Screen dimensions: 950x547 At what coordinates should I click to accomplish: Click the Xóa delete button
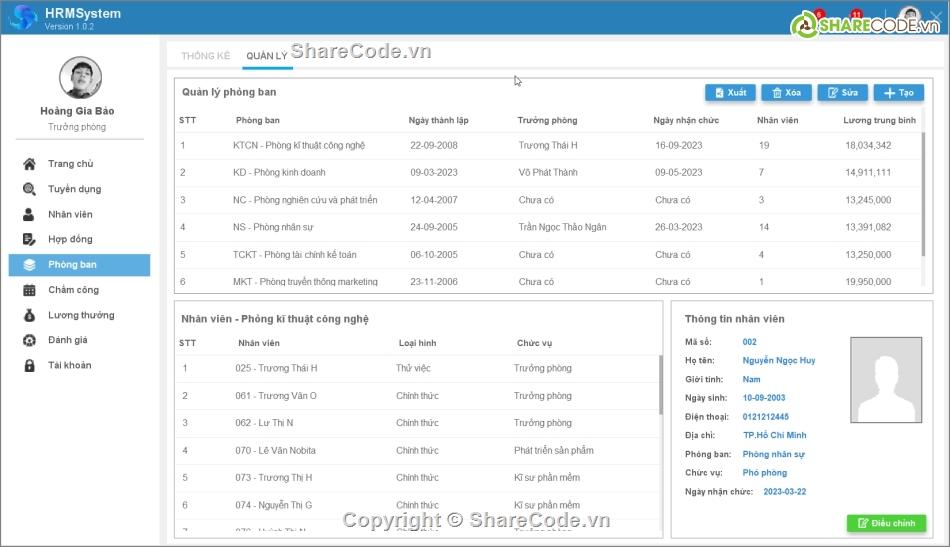click(786, 92)
